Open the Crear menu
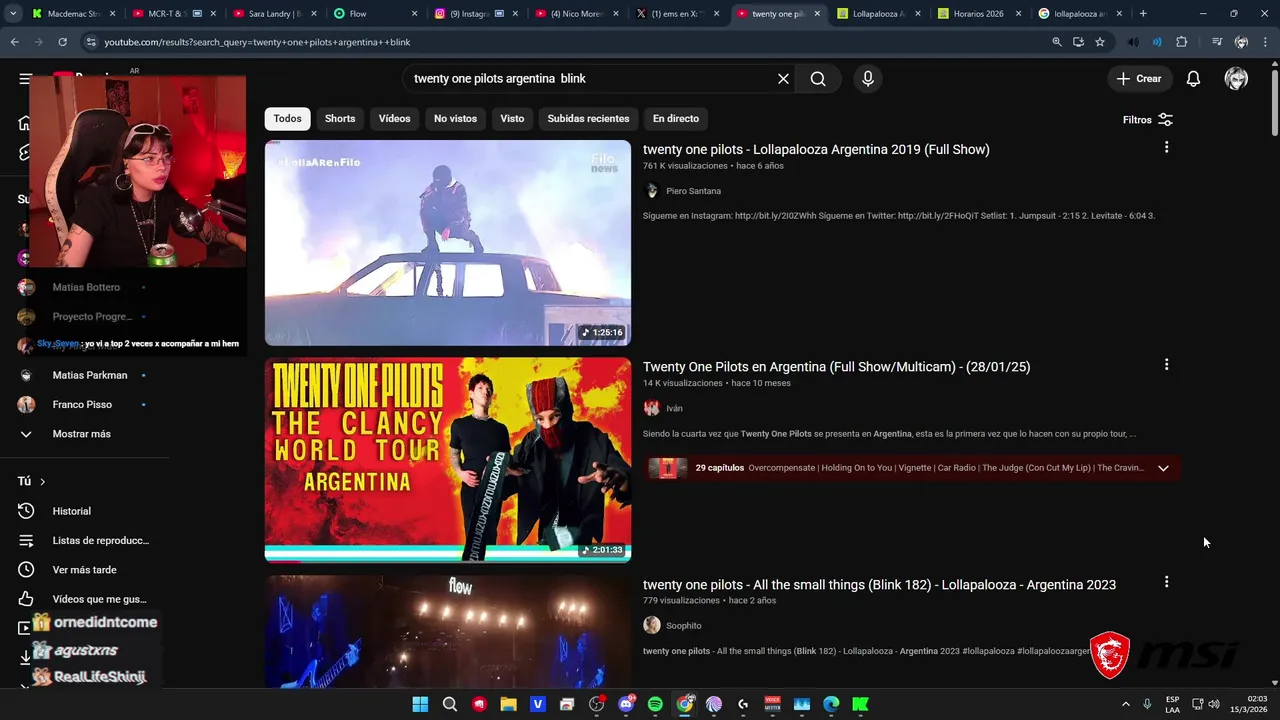The width and height of the screenshot is (1280, 720). click(x=1139, y=79)
